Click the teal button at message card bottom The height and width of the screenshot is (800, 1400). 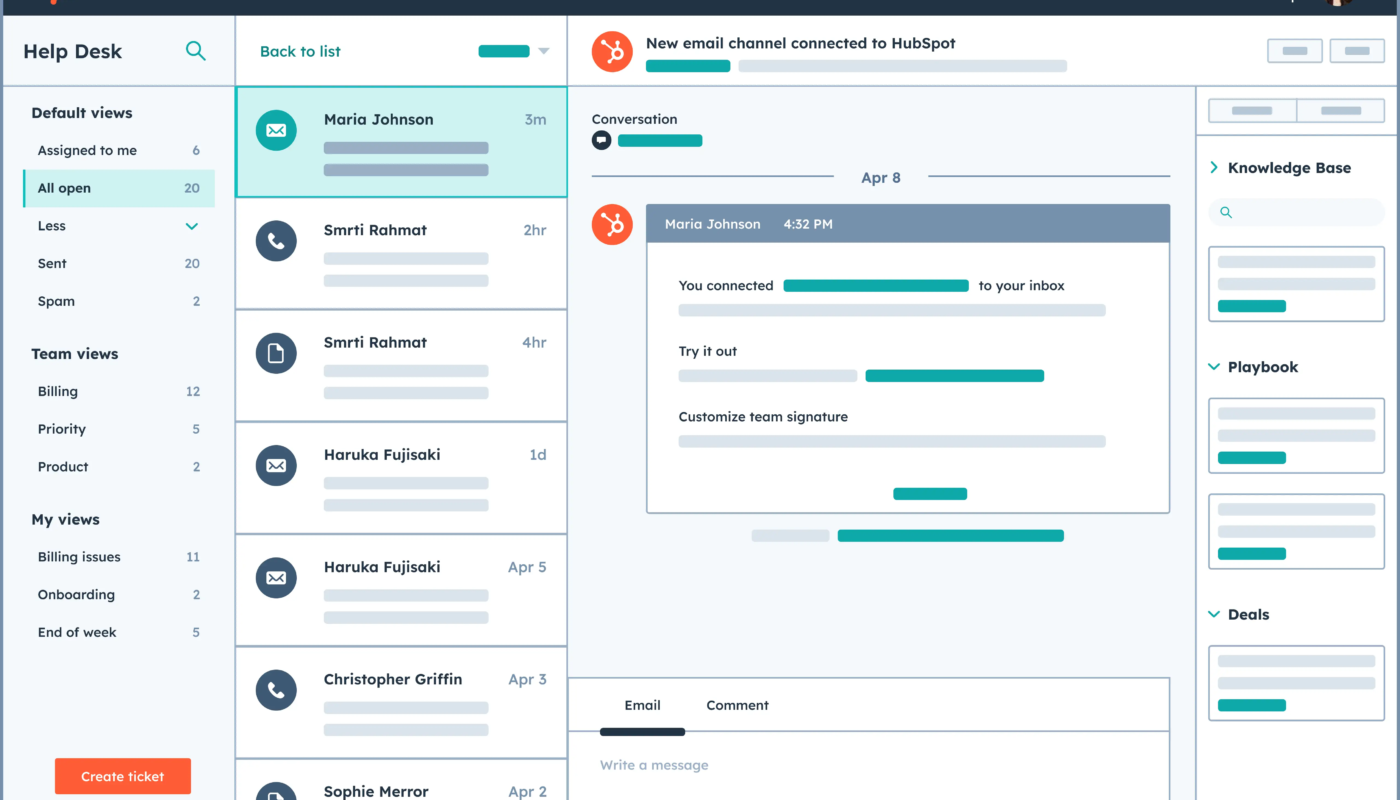click(x=930, y=494)
